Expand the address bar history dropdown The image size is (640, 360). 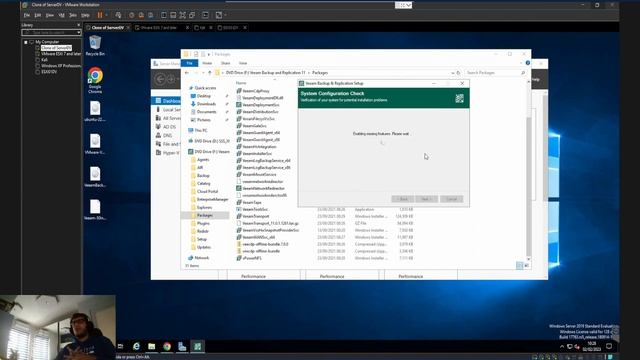452,73
